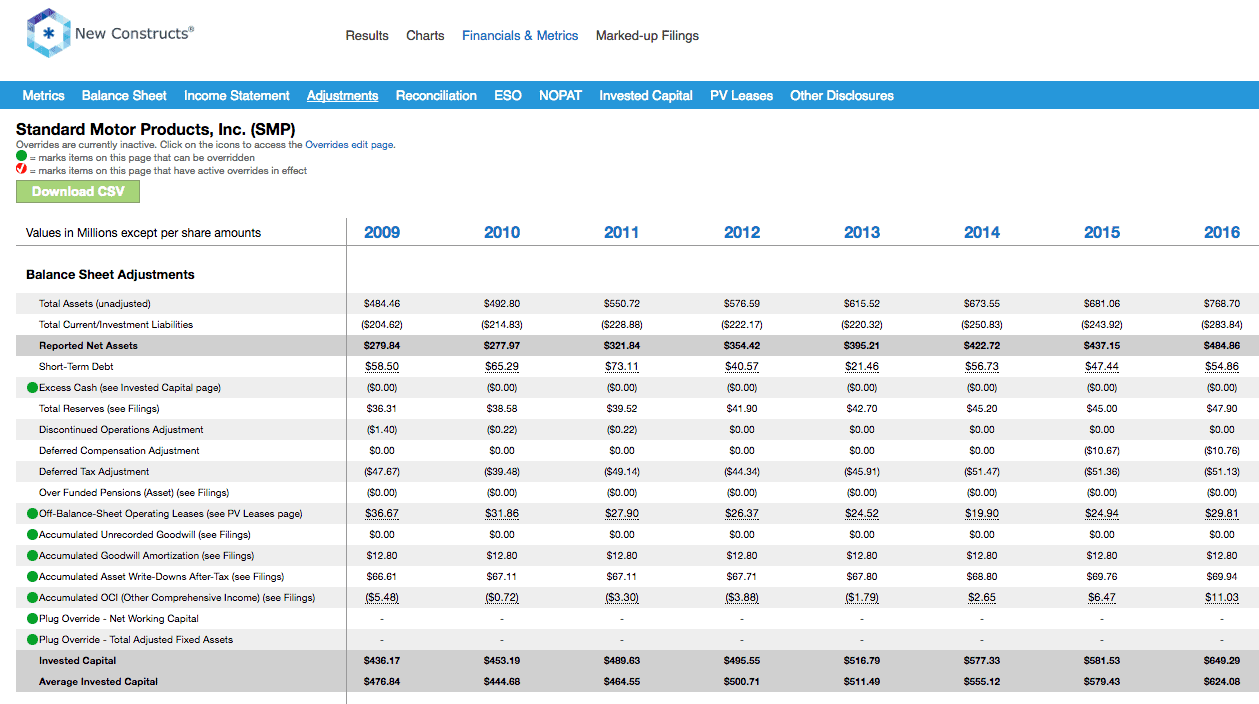Open 2013 Accumulated OCI value ($1.79)
This screenshot has width=1259, height=704.
pyautogui.click(x=862, y=598)
